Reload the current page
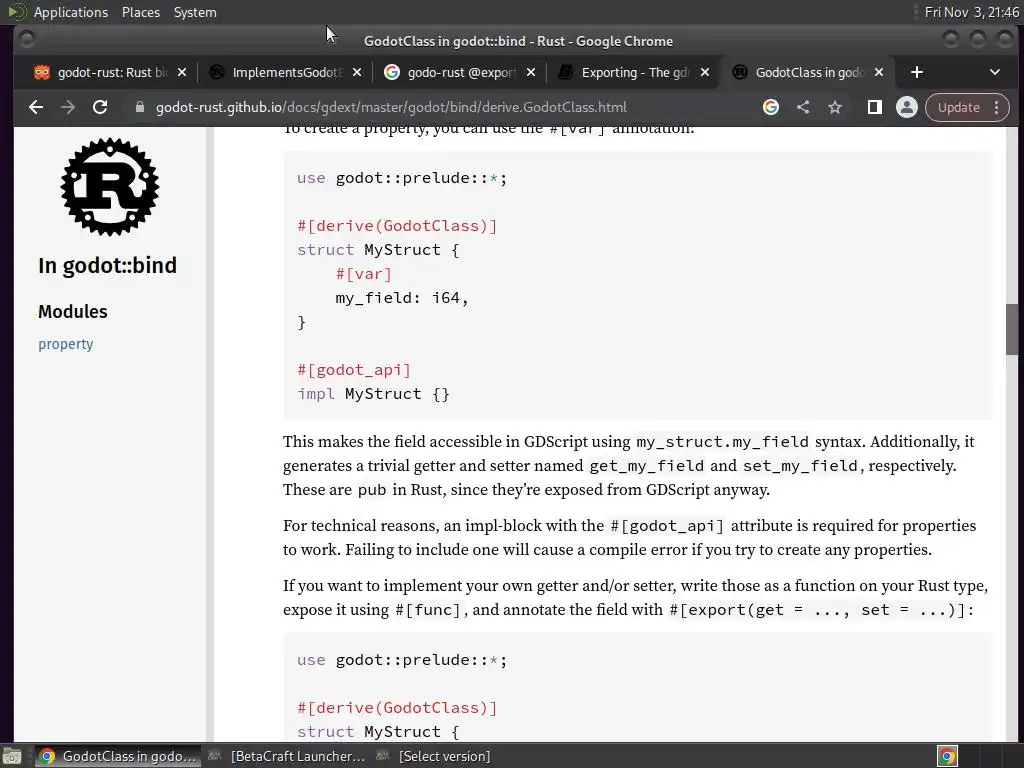 point(100,107)
